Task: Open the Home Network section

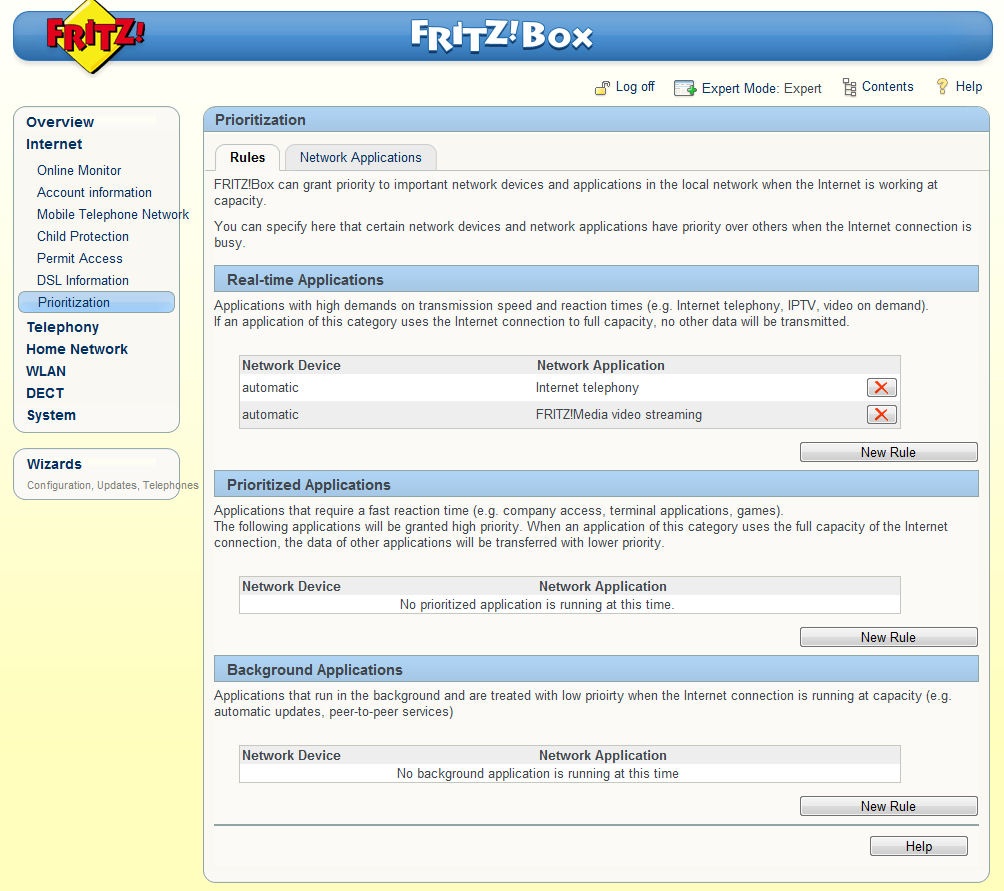Action: [77, 349]
